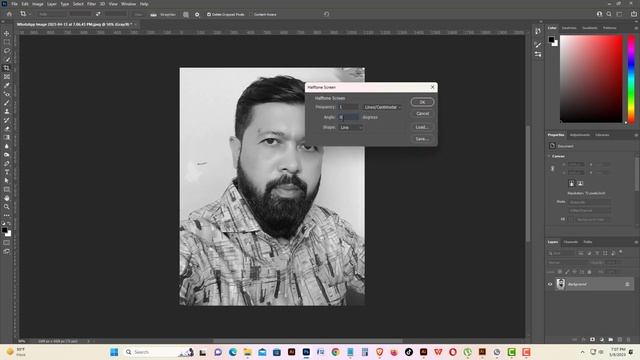640x360 pixels.
Task: Select the Pen tool
Action: point(7,163)
